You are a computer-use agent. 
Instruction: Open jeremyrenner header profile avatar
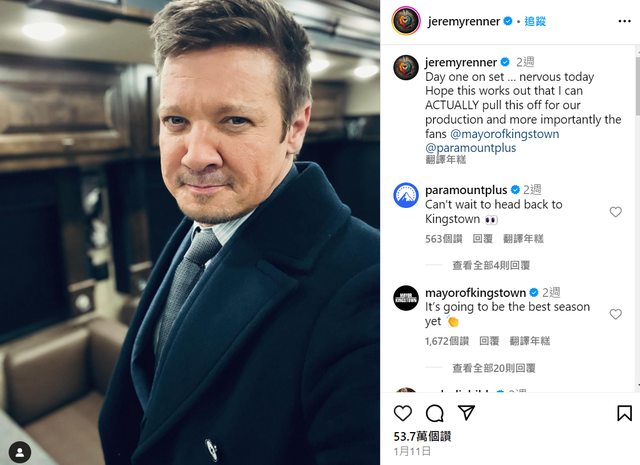[406, 21]
